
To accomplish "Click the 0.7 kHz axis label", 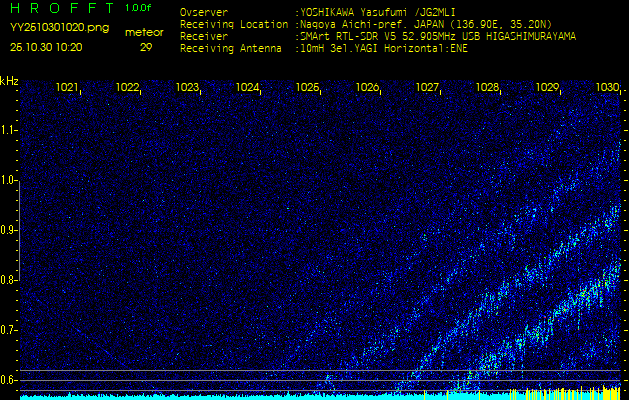I will pyautogui.click(x=9, y=330).
